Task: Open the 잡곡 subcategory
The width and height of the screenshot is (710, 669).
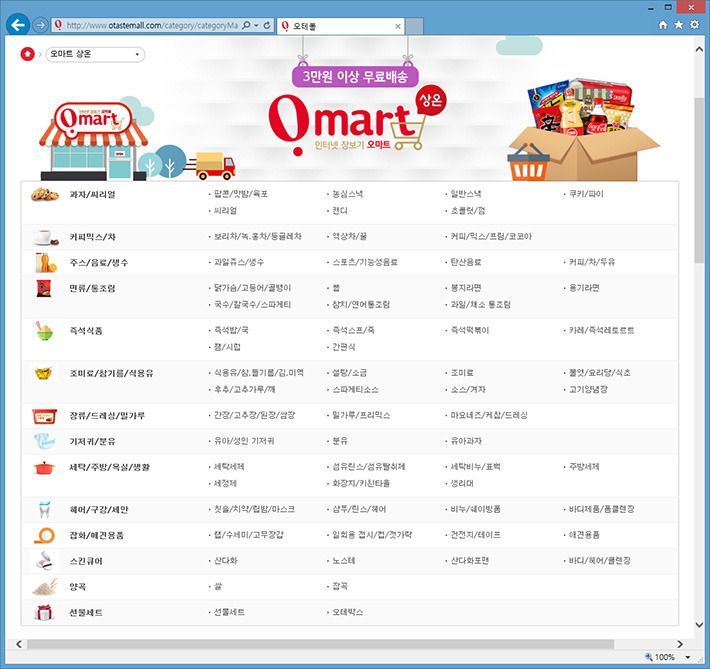Action: [x=340, y=586]
